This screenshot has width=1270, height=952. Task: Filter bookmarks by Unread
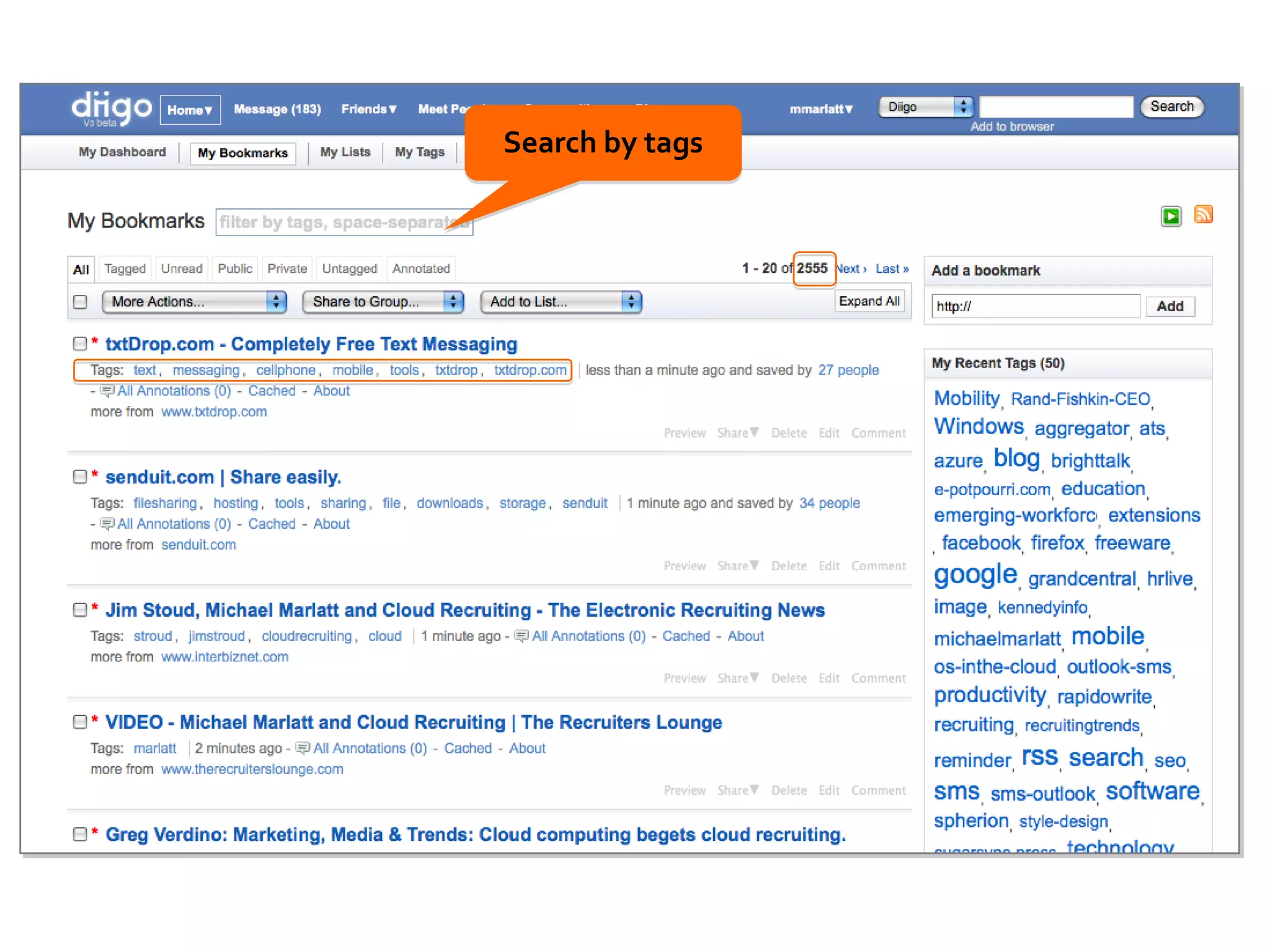pos(182,269)
